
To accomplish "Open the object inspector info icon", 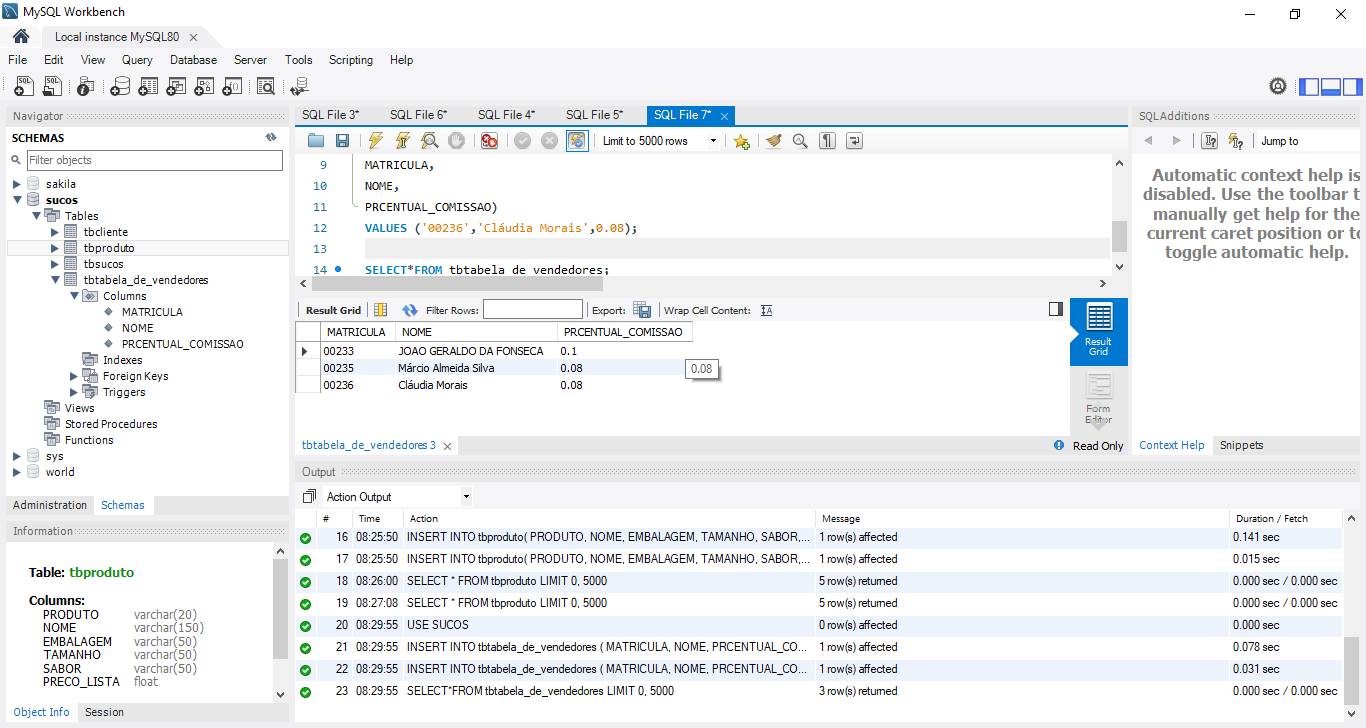I will 86,87.
